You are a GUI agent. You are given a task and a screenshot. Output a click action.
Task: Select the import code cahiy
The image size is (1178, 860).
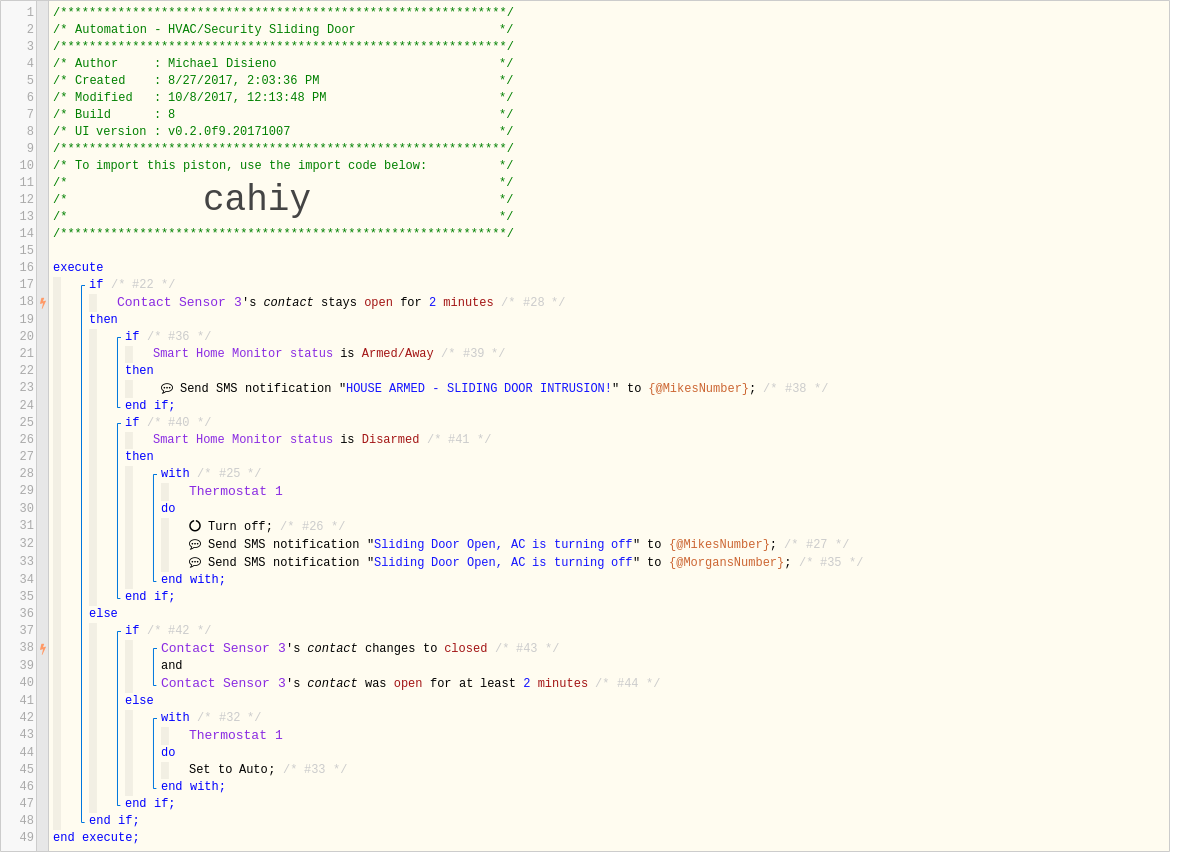pyautogui.click(x=257, y=200)
